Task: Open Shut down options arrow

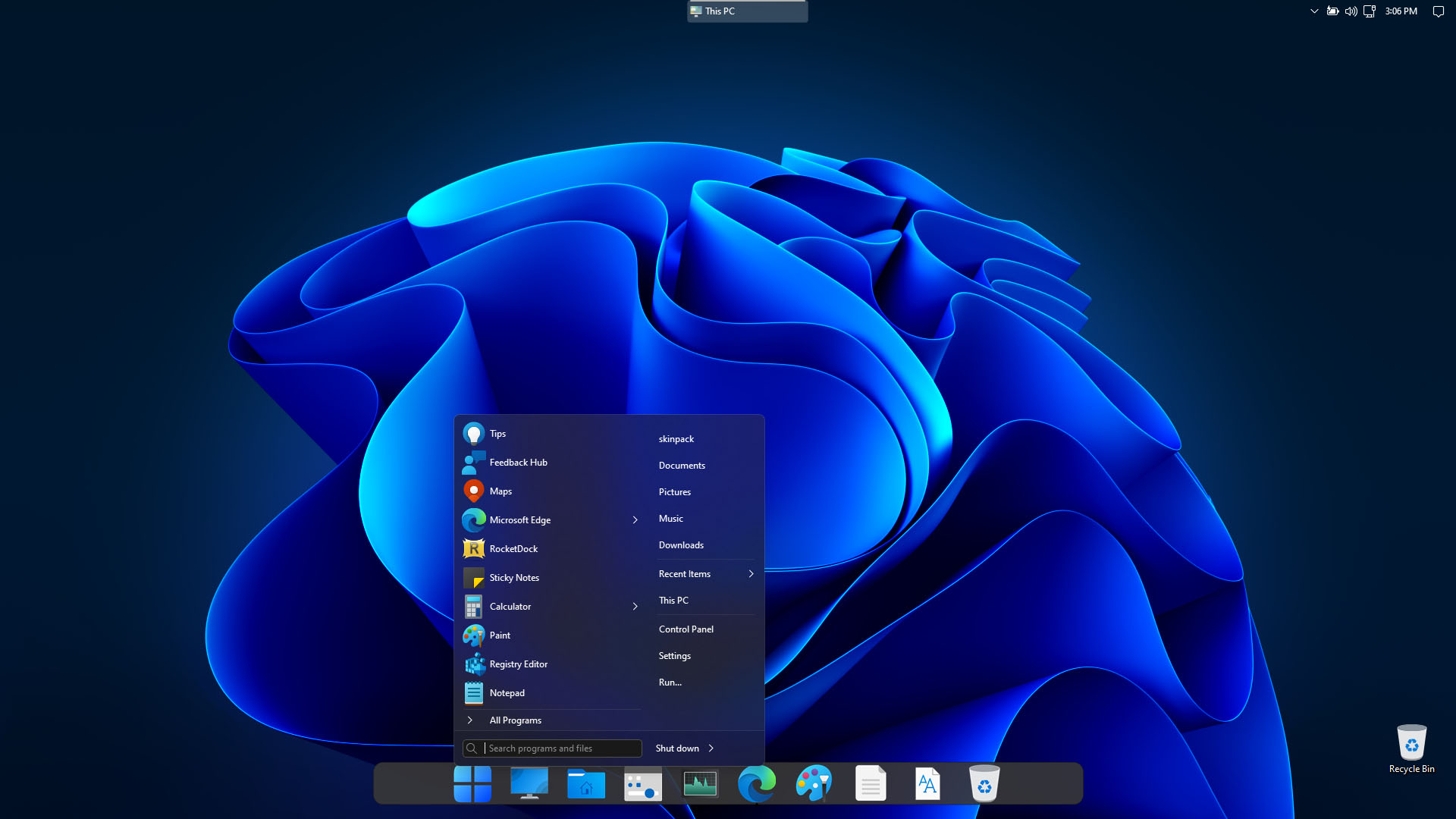Action: tap(711, 748)
